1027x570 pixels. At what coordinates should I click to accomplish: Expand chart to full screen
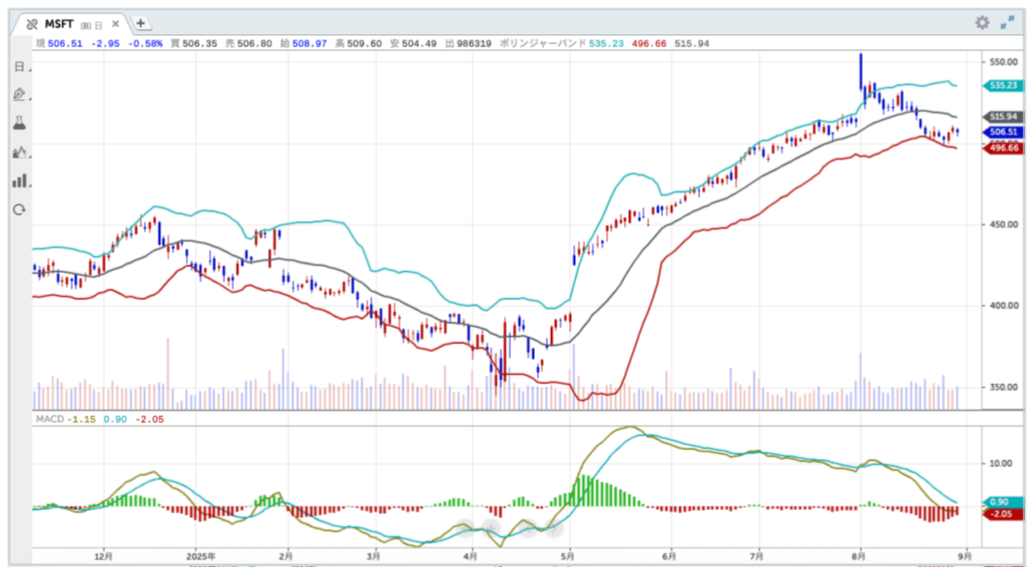[1005, 22]
